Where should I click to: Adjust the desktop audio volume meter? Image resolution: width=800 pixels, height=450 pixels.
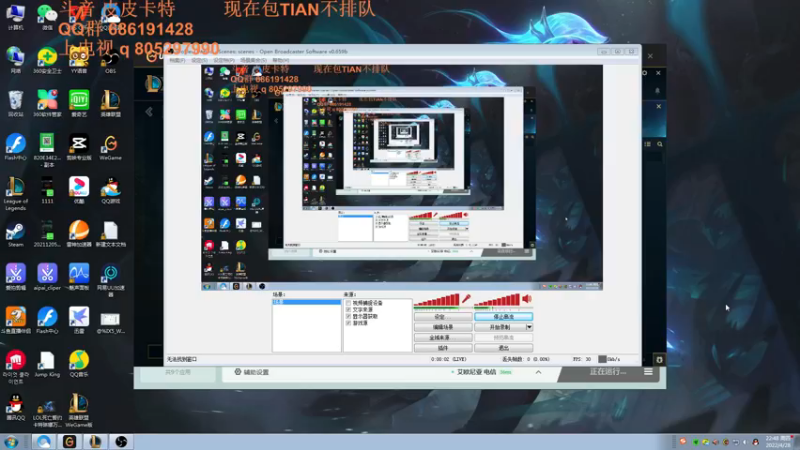tap(497, 301)
